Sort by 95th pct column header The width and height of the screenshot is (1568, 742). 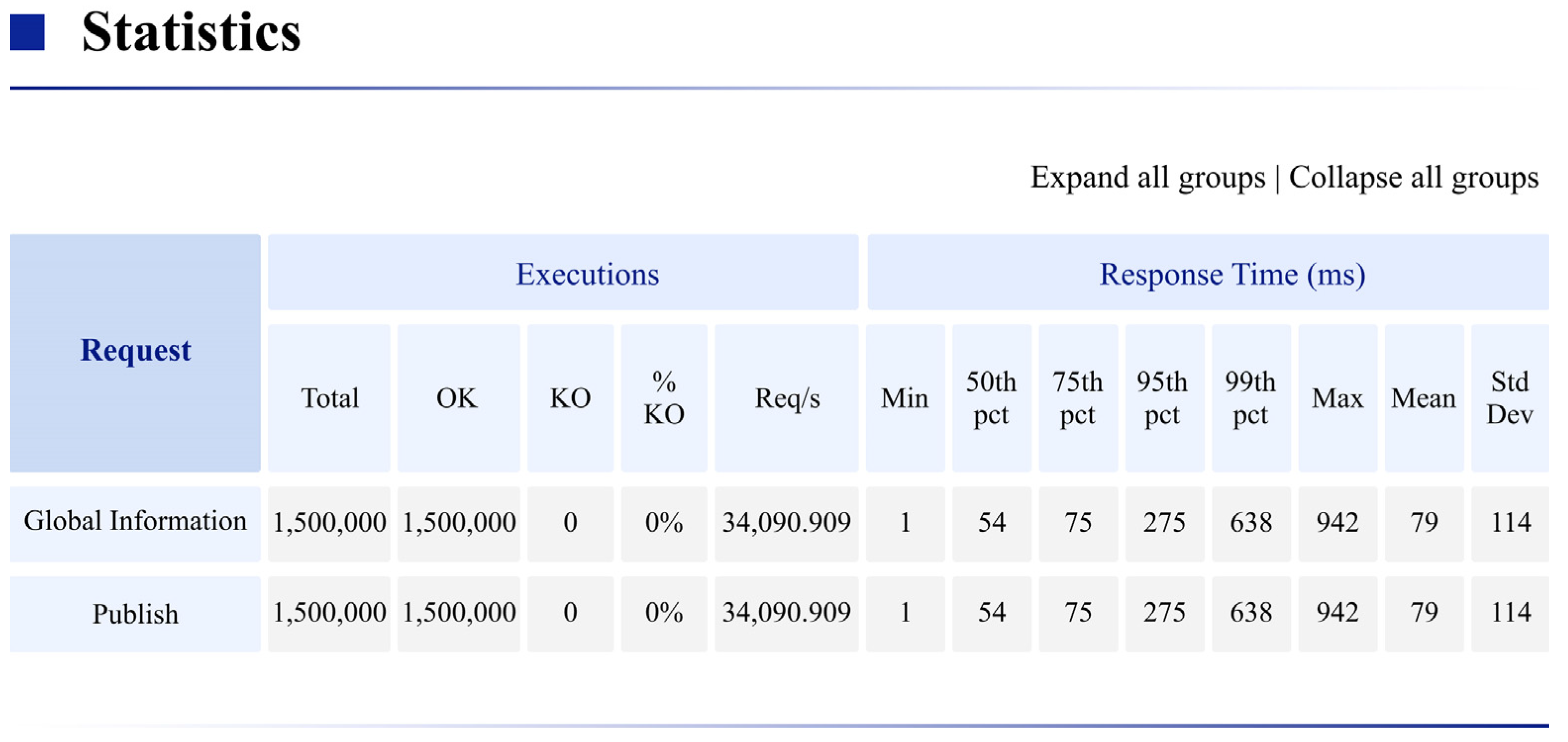[1164, 398]
